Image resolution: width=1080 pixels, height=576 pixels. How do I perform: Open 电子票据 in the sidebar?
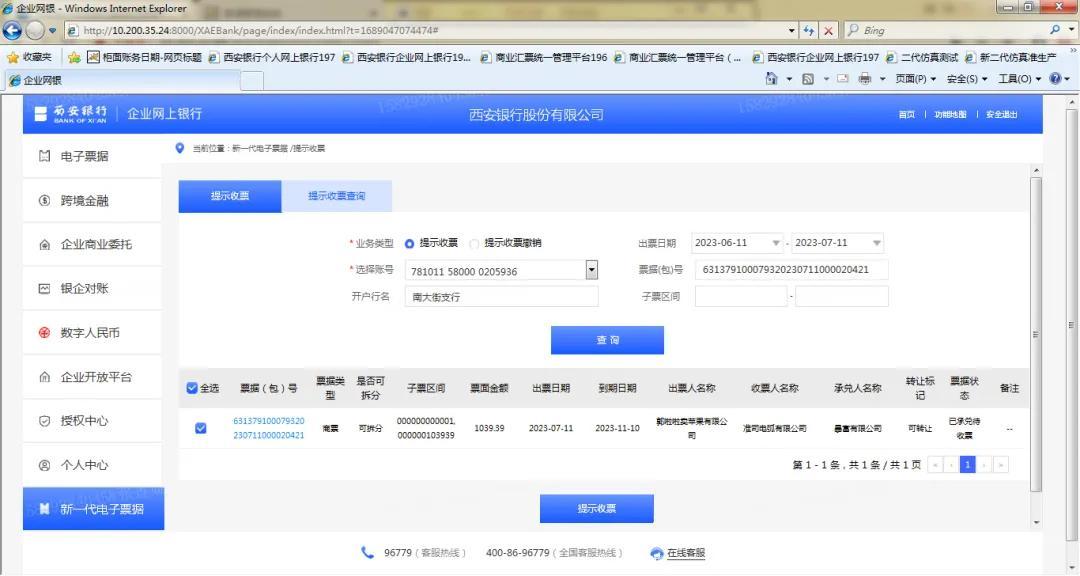tap(92, 156)
